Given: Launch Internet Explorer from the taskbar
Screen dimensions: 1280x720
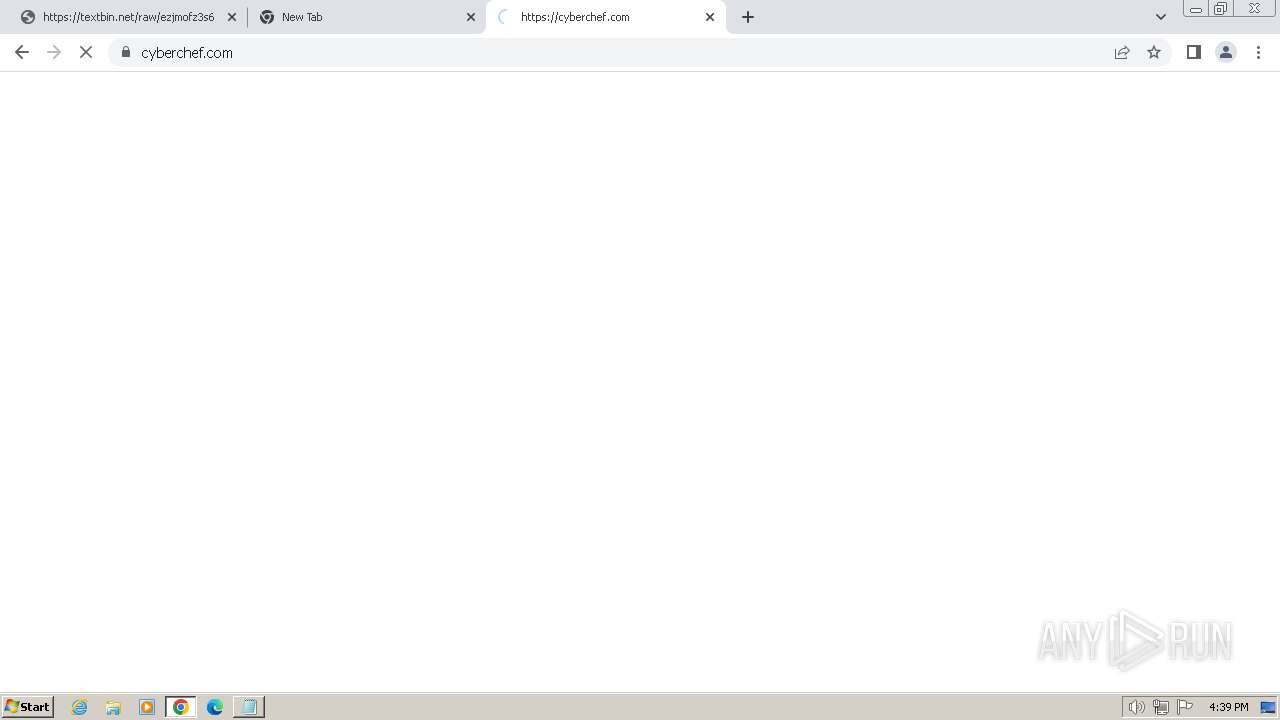Looking at the screenshot, I should pos(80,707).
